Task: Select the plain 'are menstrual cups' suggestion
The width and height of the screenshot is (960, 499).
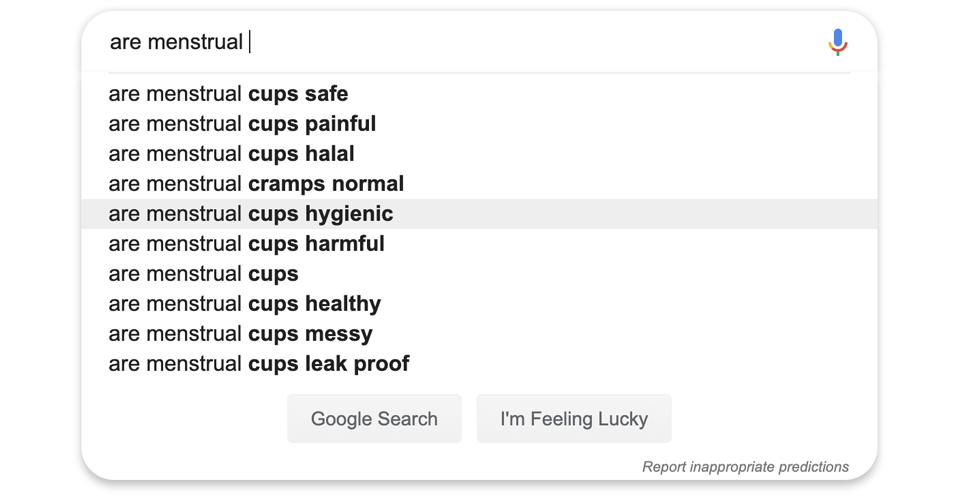Action: point(479,274)
